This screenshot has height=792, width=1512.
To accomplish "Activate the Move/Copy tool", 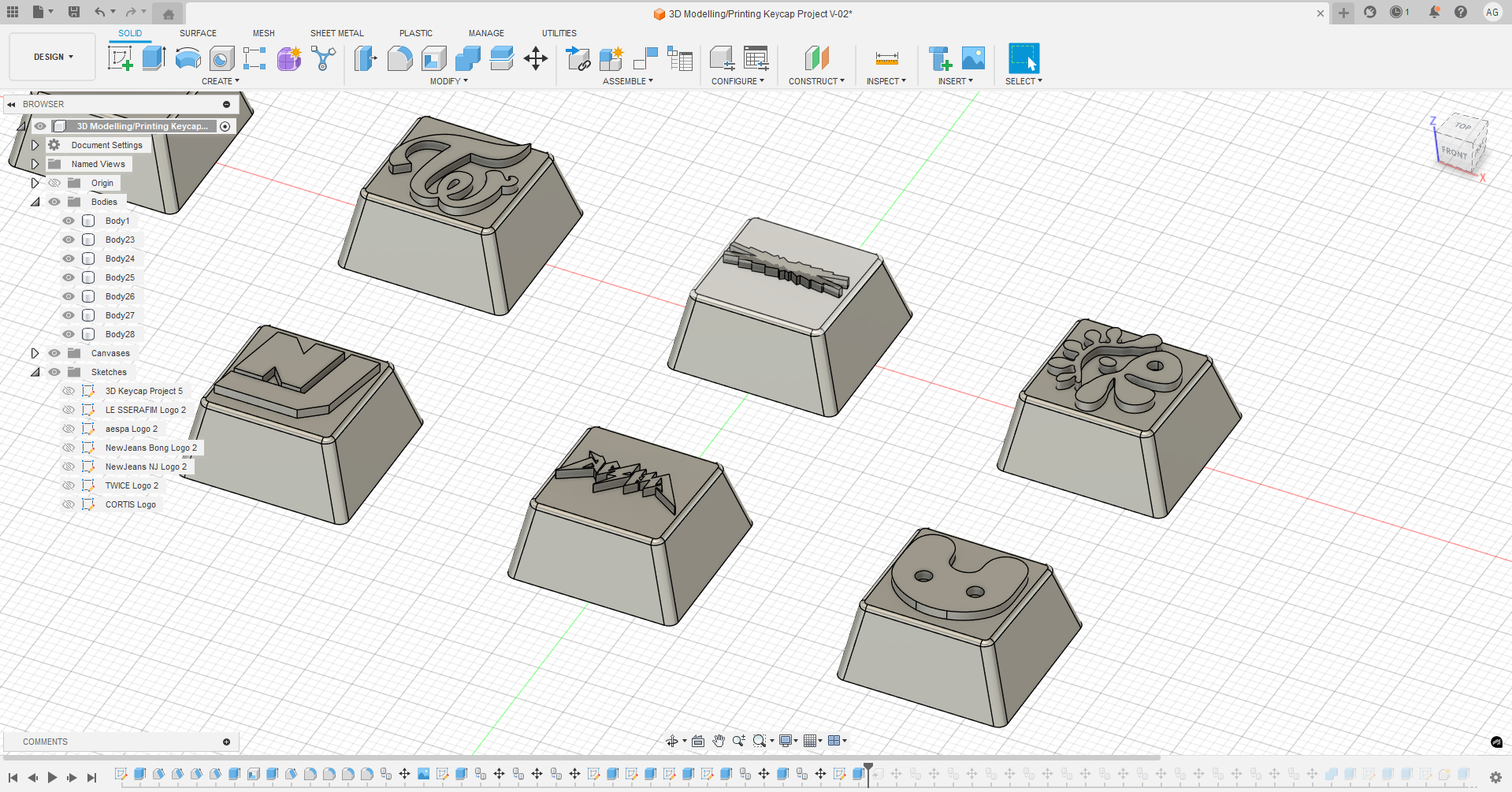I will tap(536, 58).
